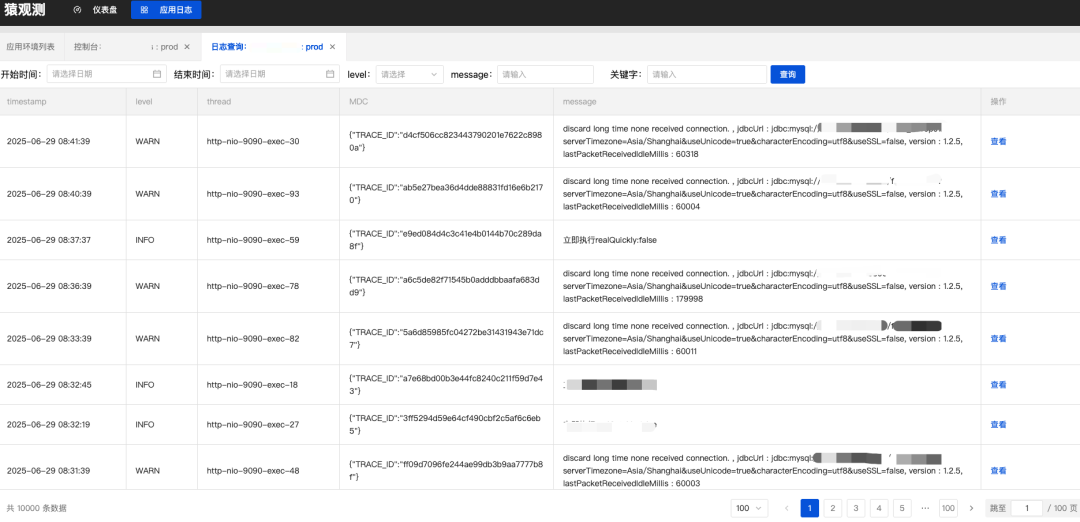
Task: Click 查看 for the 08:40:39 log
Action: tap(998, 194)
